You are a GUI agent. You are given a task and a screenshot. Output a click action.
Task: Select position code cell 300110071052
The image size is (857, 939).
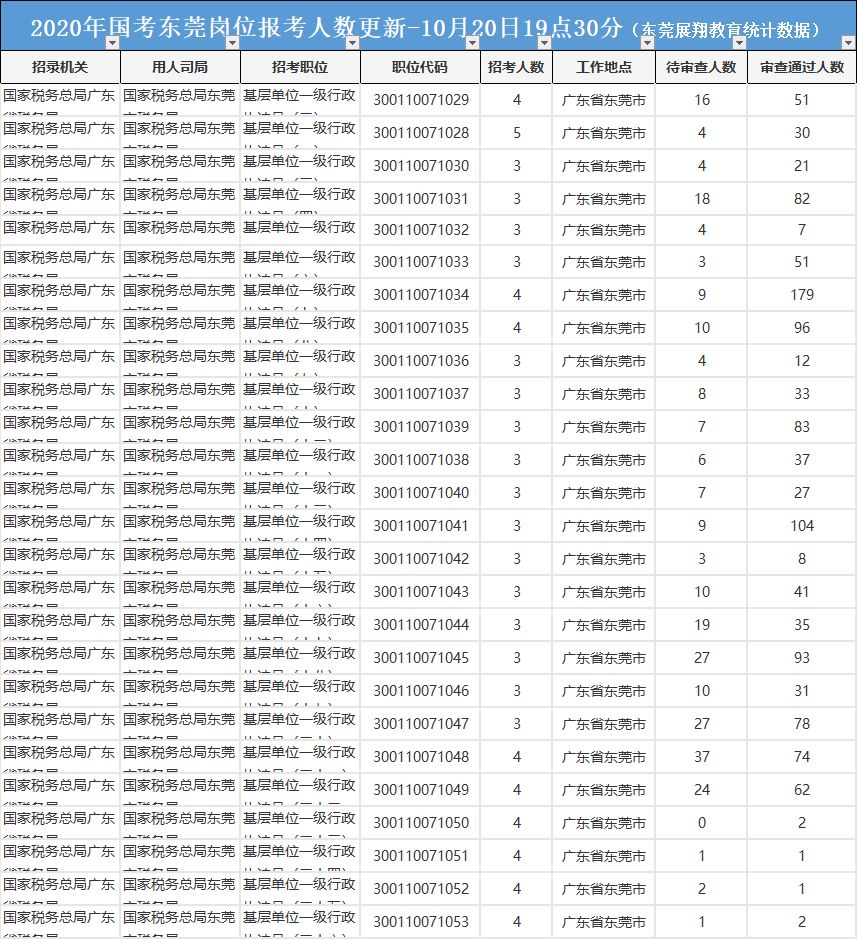pyautogui.click(x=420, y=888)
